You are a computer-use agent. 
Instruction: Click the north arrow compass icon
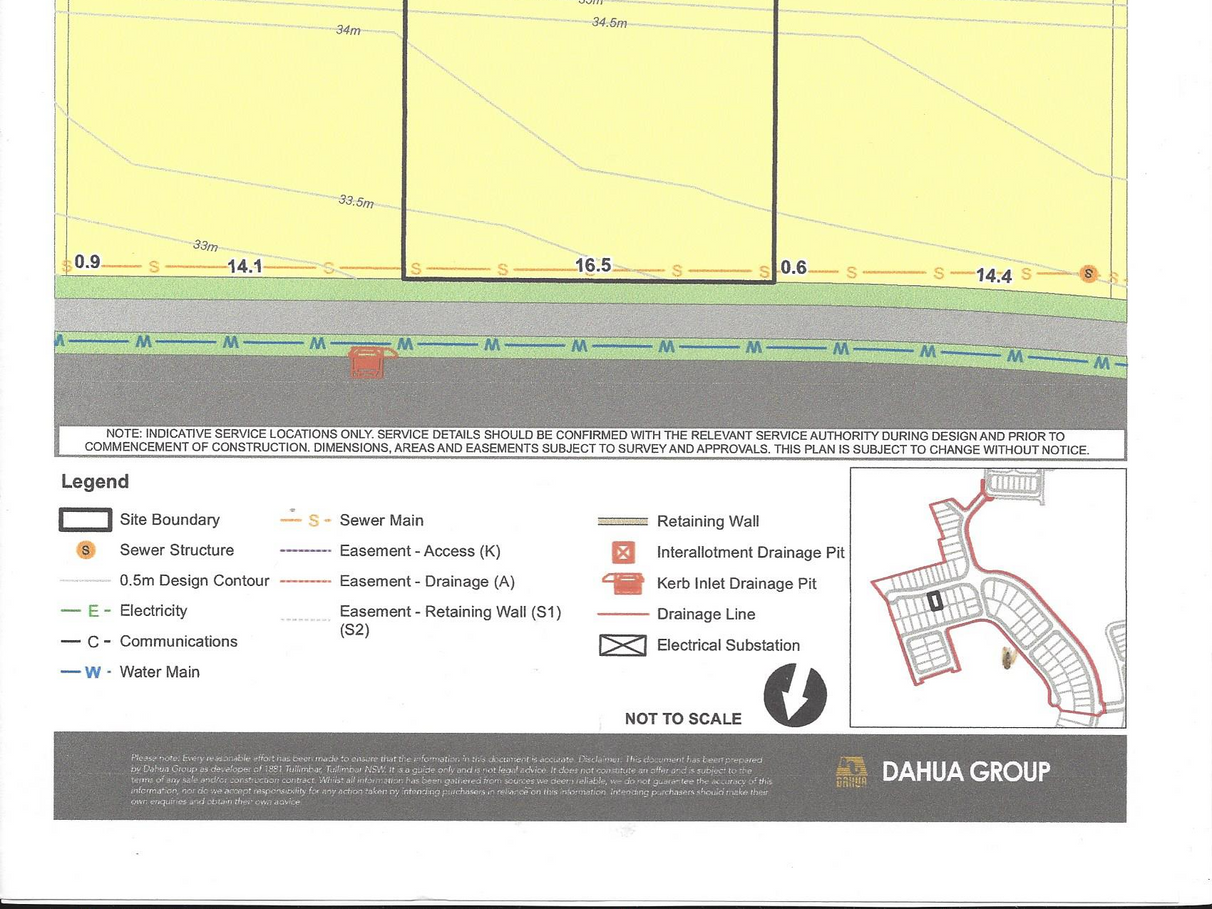pos(795,696)
